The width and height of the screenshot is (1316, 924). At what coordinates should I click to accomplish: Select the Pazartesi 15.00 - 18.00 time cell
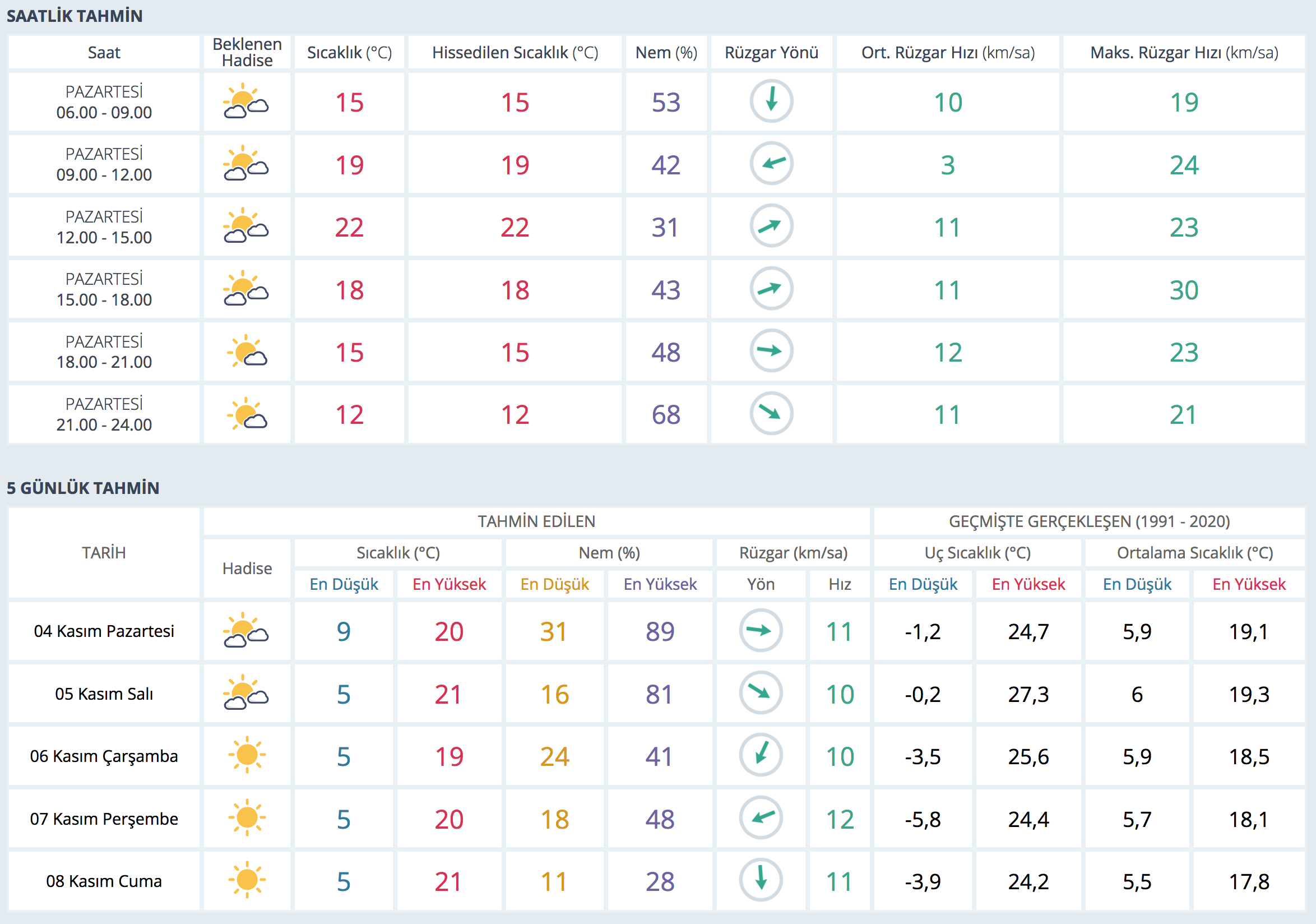click(x=104, y=289)
